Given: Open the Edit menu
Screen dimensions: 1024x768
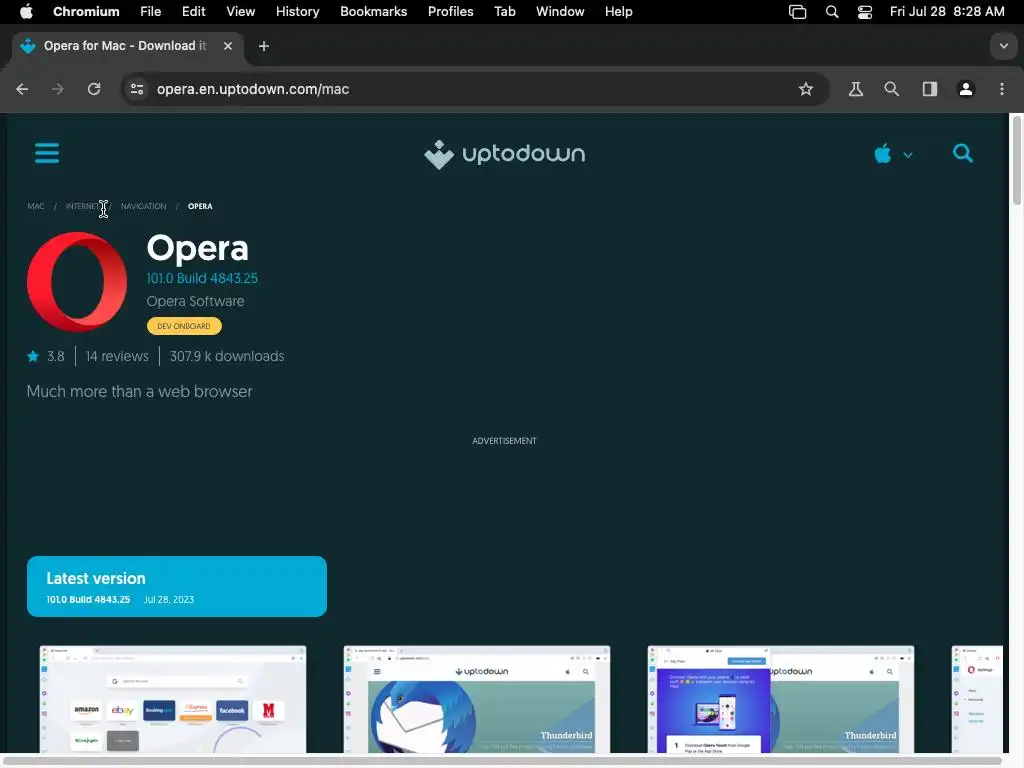Looking at the screenshot, I should pyautogui.click(x=193, y=11).
